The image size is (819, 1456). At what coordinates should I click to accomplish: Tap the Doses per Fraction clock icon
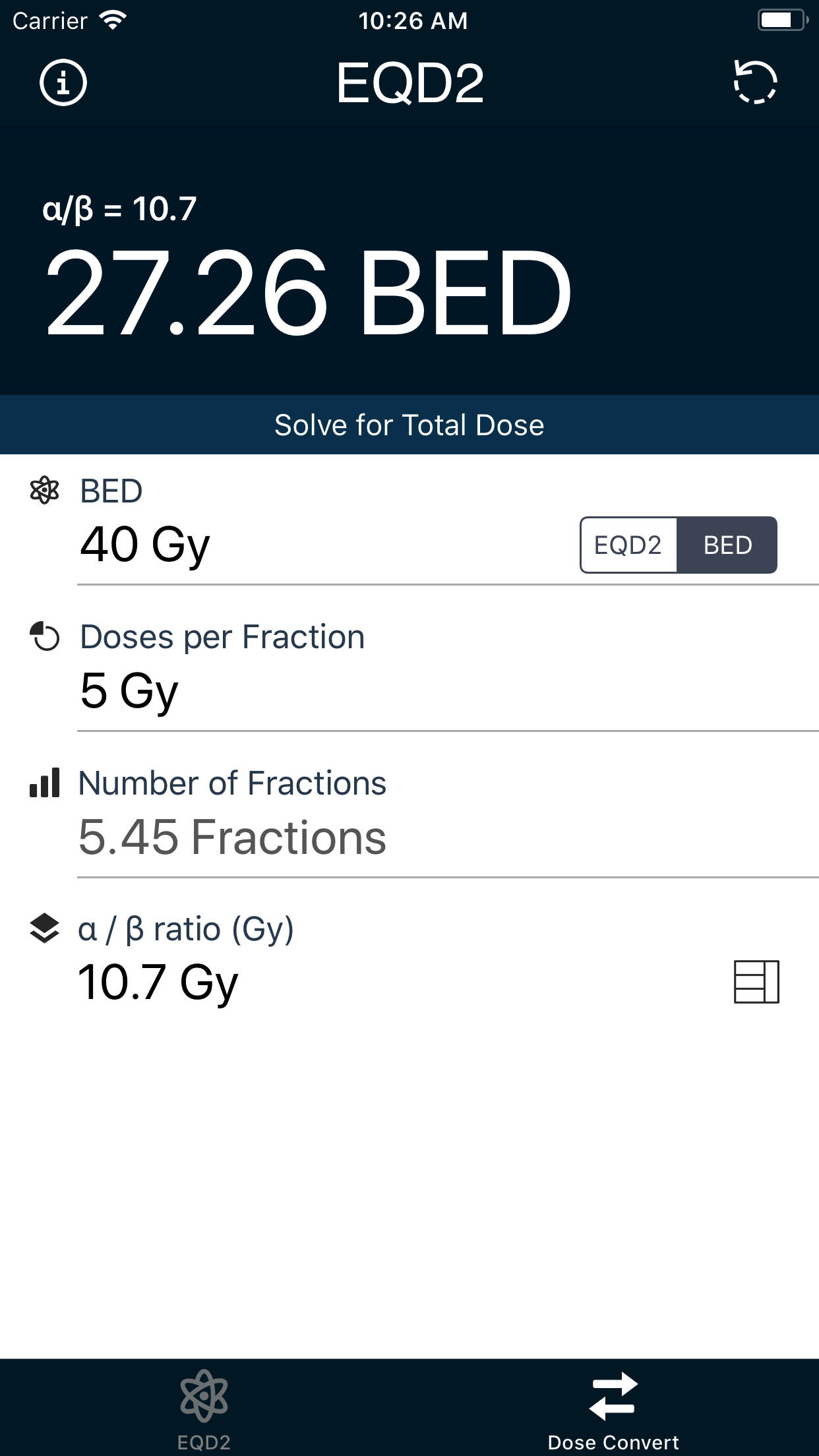[45, 637]
